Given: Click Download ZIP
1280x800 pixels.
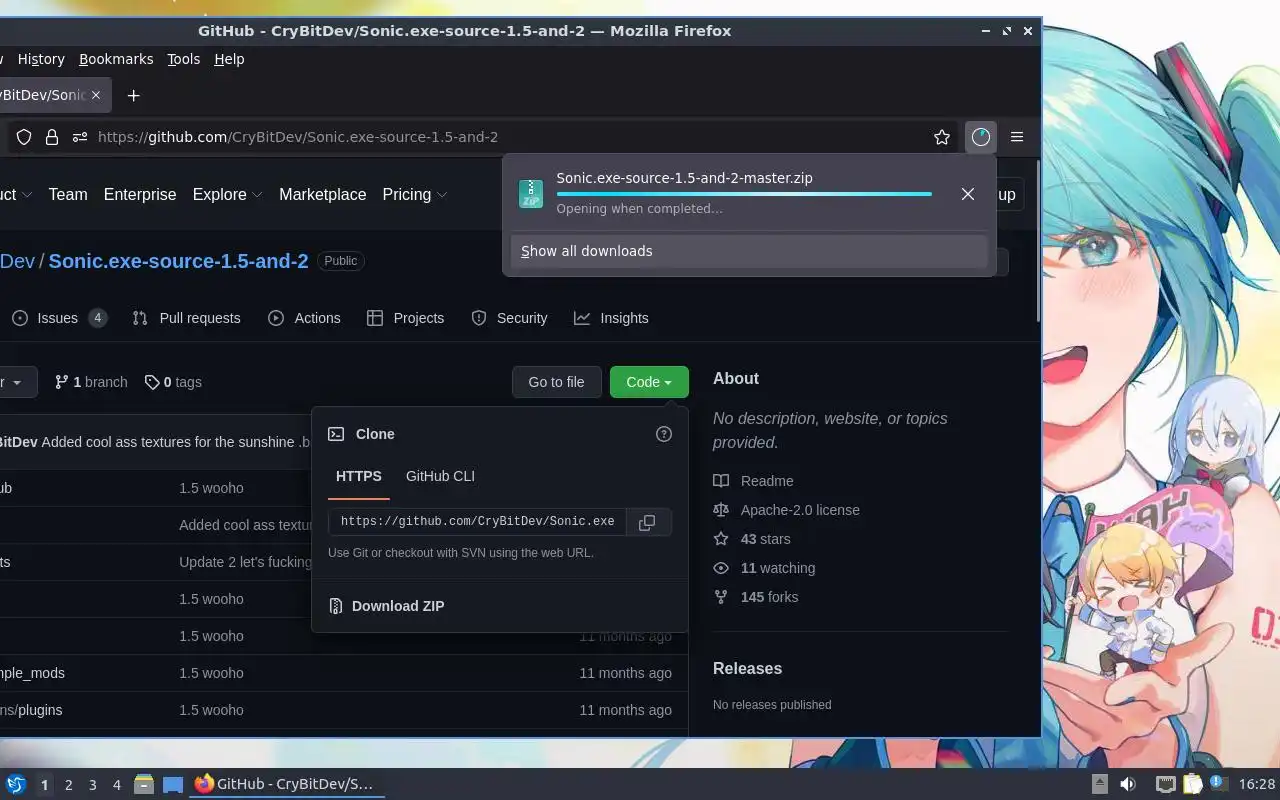Looking at the screenshot, I should coord(398,606).
